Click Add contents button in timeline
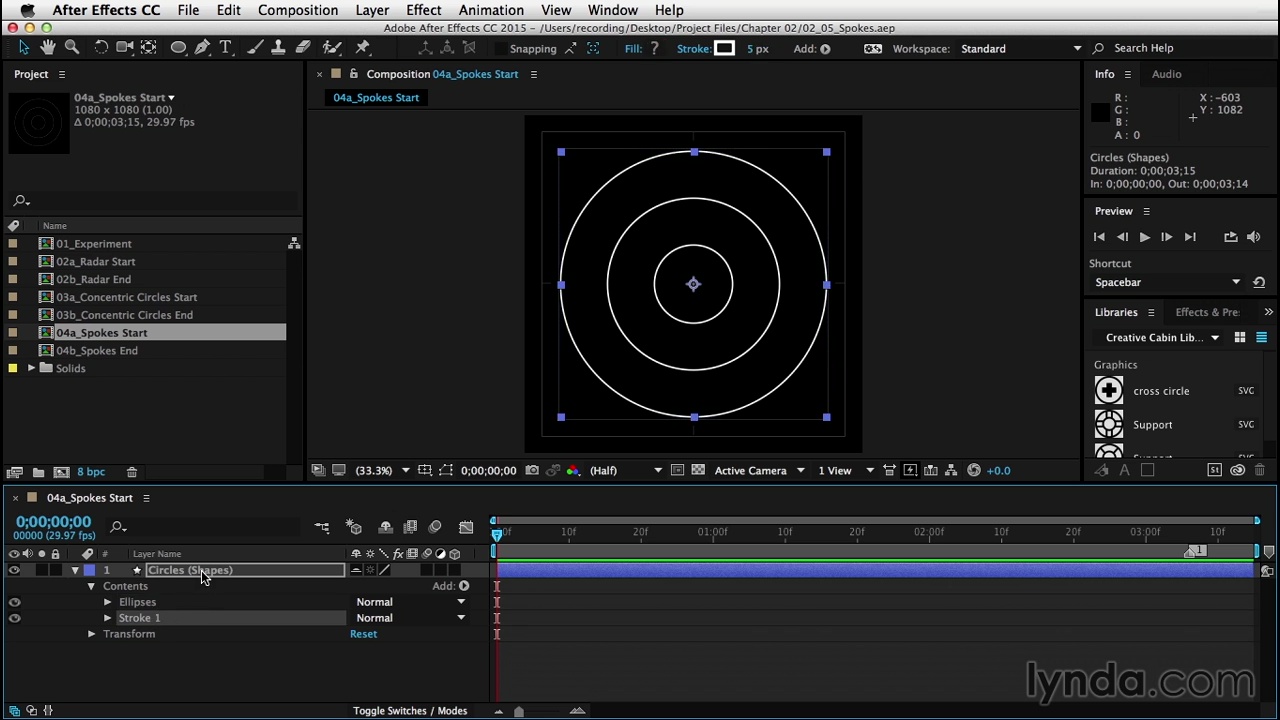 pyautogui.click(x=464, y=586)
